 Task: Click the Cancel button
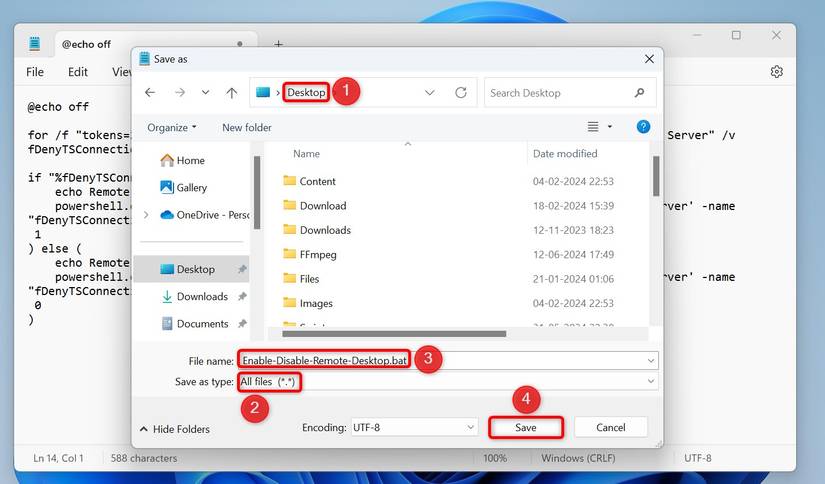[x=610, y=427]
